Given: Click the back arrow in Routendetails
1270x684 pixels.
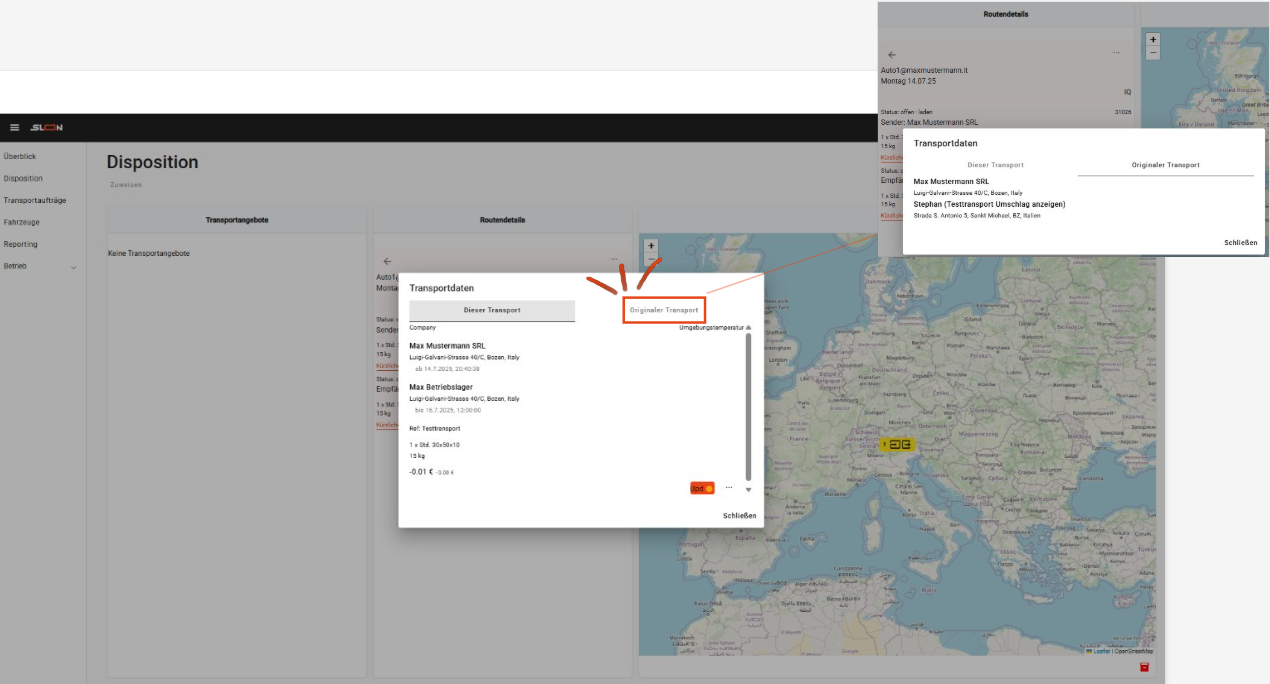Looking at the screenshot, I should [387, 261].
